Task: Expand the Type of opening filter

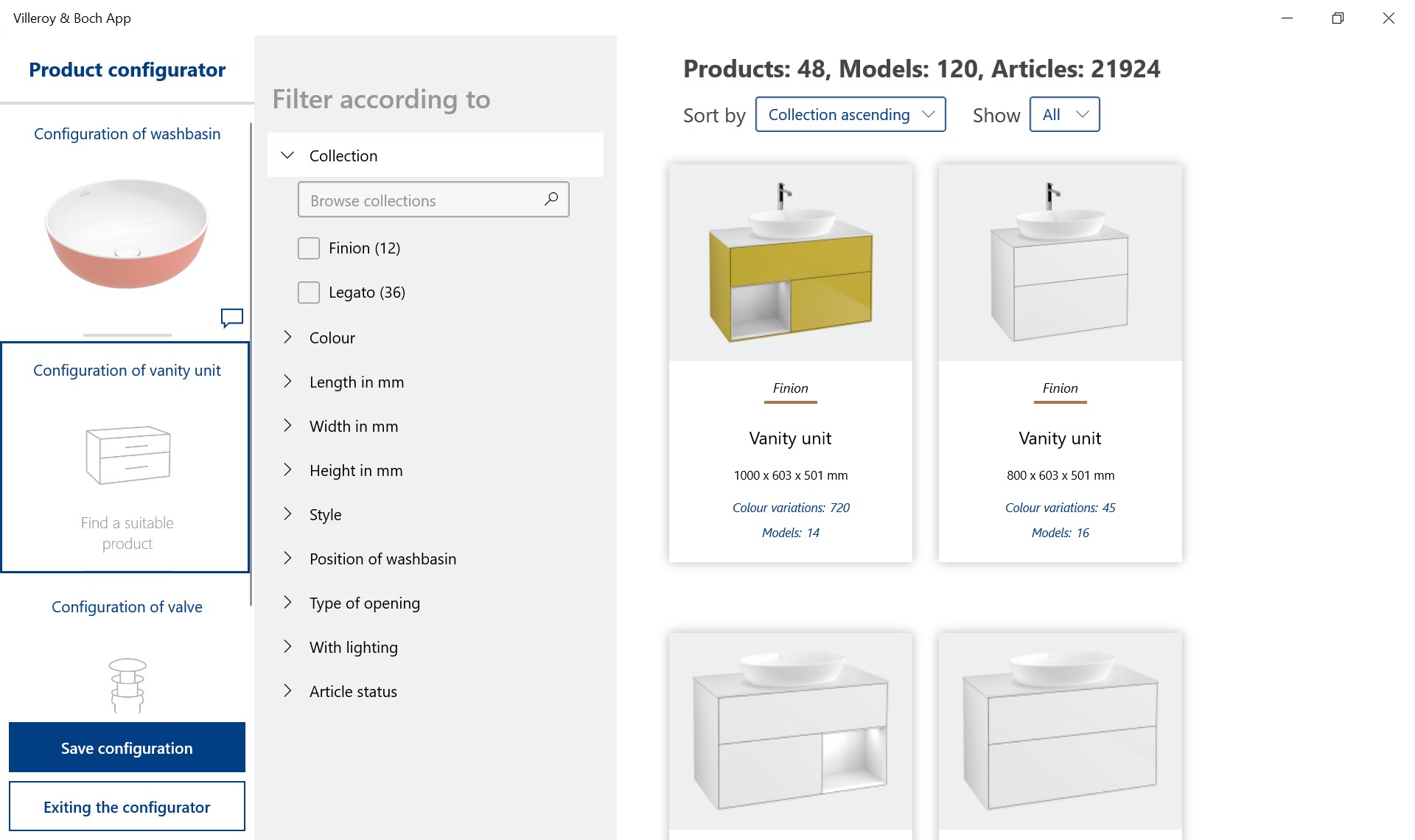Action: coord(288,603)
